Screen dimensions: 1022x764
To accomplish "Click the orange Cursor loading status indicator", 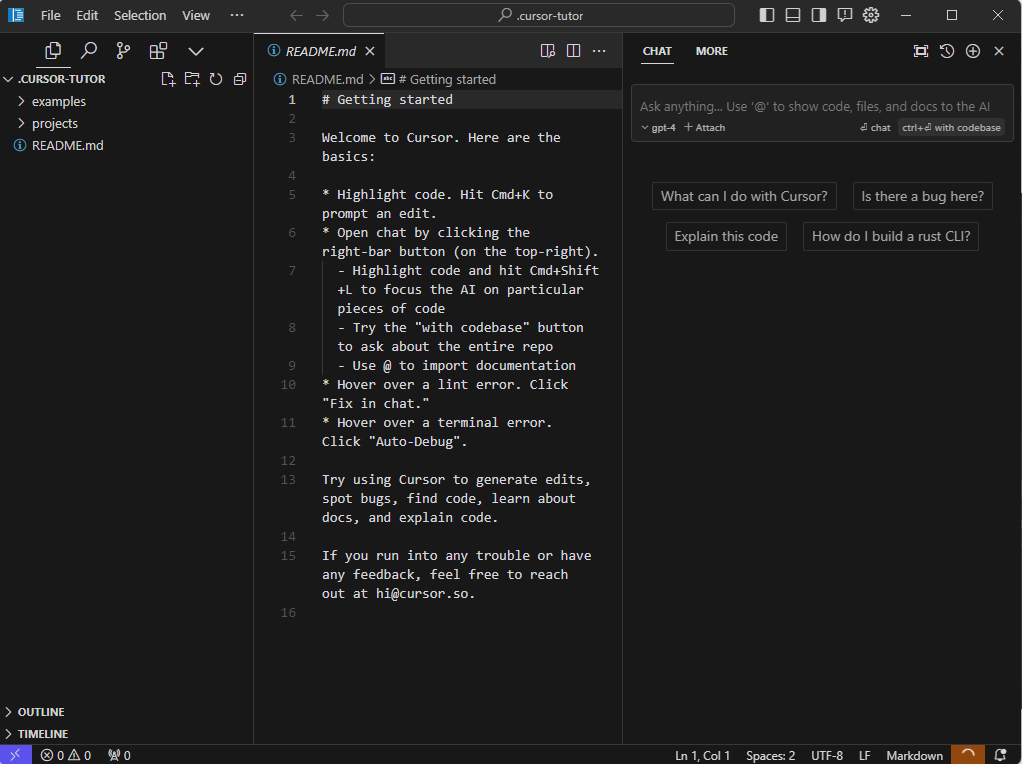I will (x=968, y=755).
